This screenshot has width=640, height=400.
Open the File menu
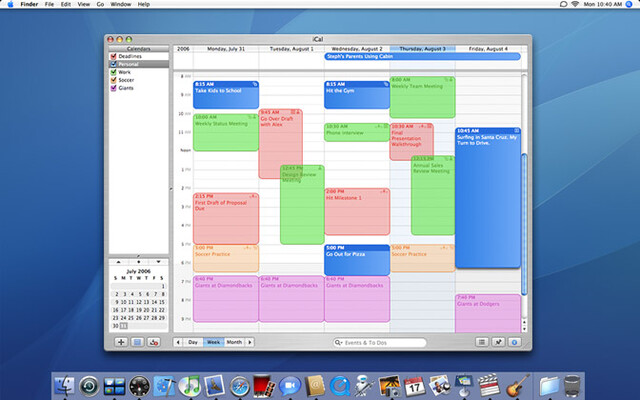click(49, 4)
